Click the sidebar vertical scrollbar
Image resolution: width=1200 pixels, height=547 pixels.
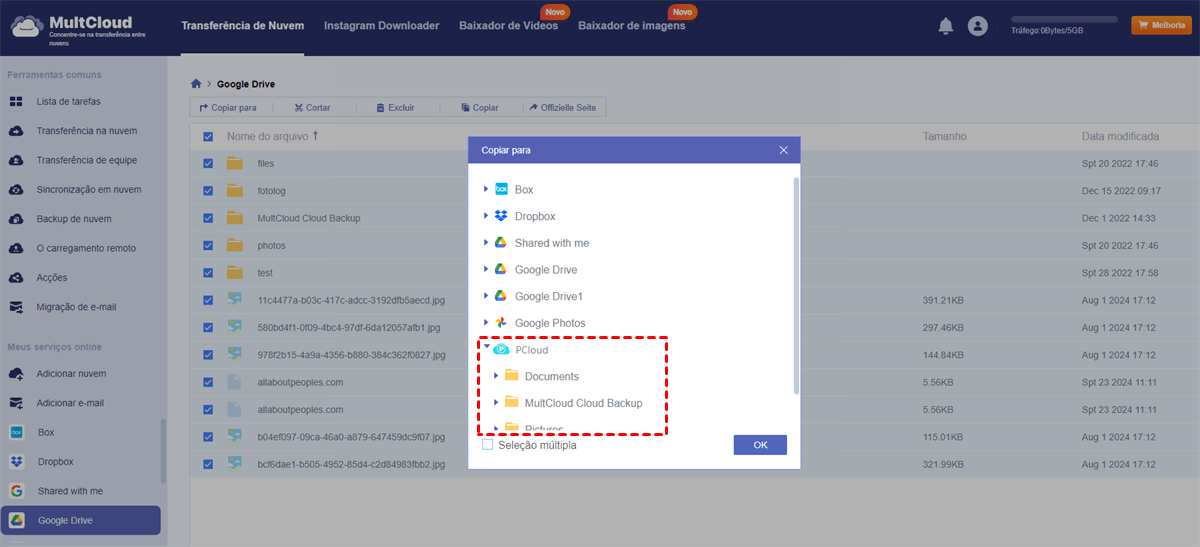coord(164,452)
